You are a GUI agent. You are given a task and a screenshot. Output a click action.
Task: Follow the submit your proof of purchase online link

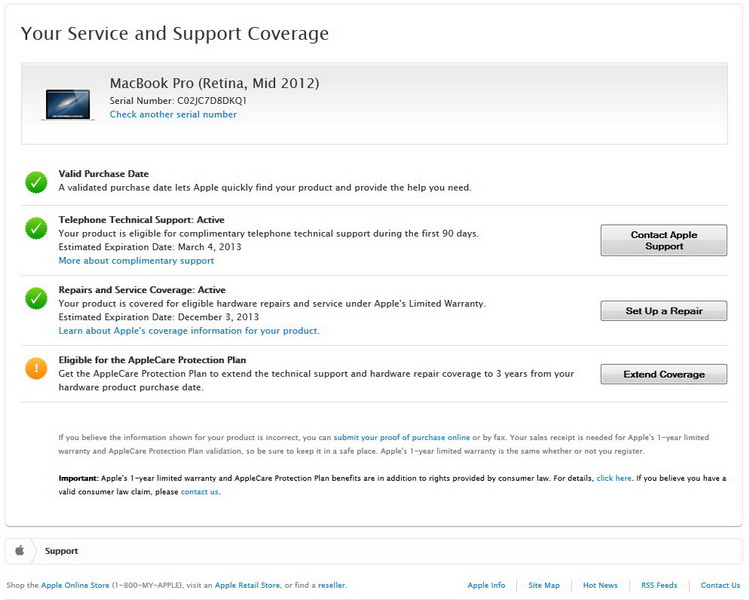tap(402, 438)
